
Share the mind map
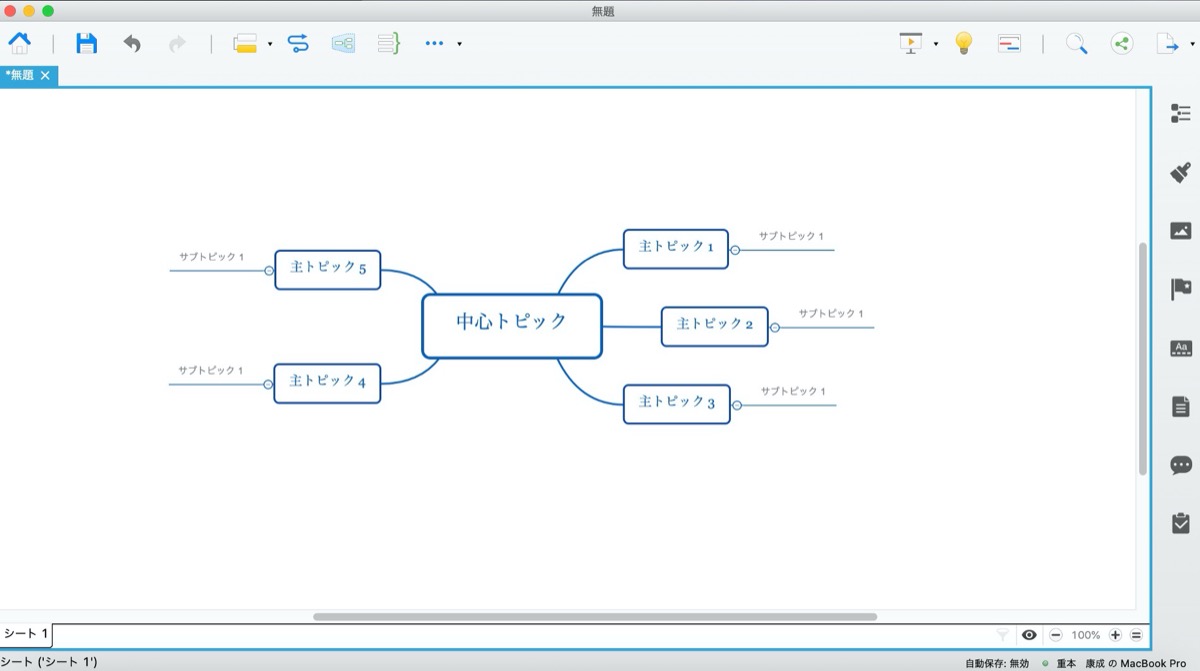click(1122, 43)
